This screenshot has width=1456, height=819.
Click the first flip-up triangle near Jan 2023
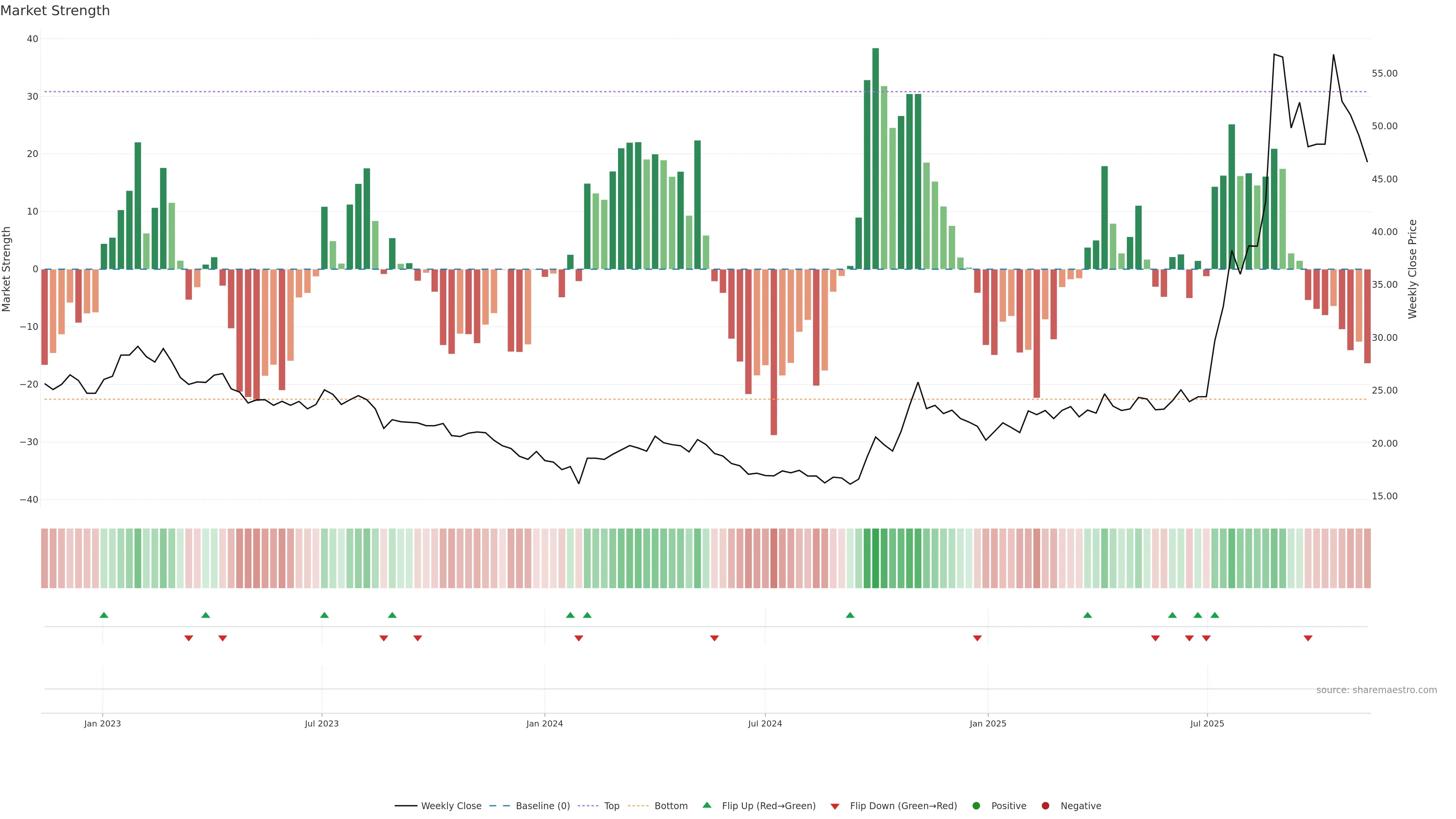(104, 615)
